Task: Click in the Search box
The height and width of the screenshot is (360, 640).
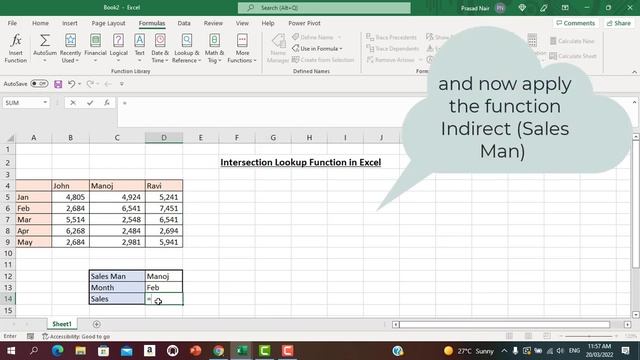Action: click(x=324, y=8)
